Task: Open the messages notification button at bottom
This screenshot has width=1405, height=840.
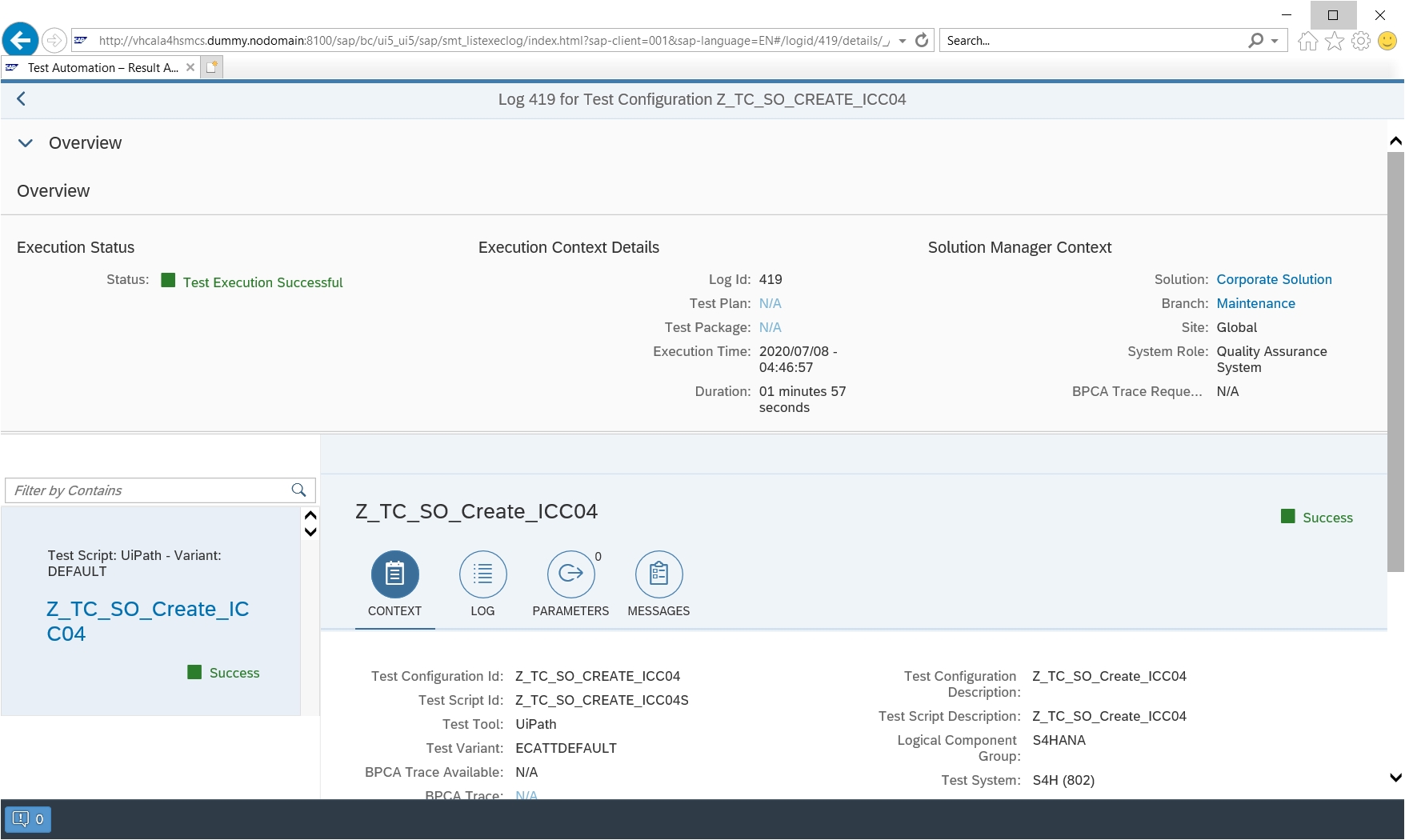Action: coord(28,819)
